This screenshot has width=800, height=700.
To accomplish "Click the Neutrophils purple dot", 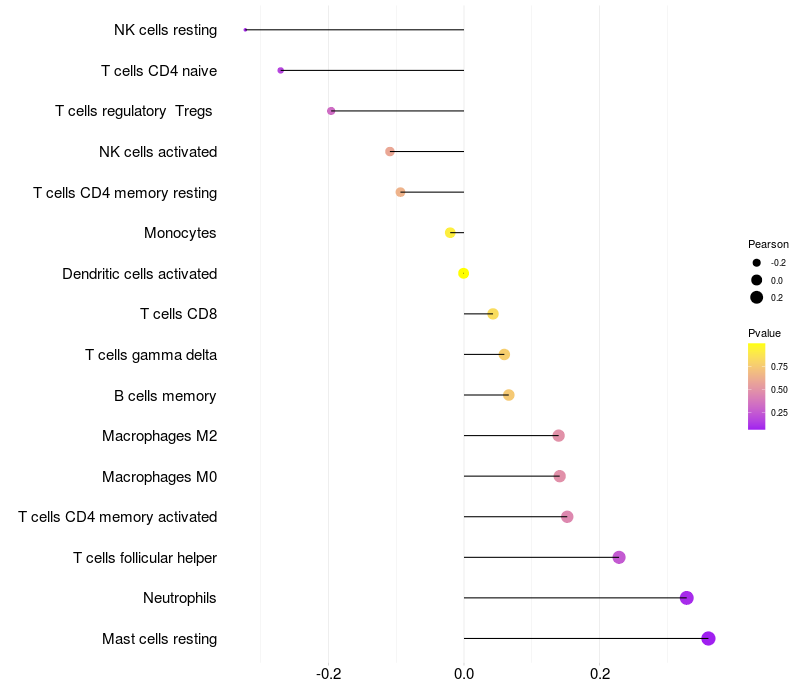I will [x=686, y=597].
